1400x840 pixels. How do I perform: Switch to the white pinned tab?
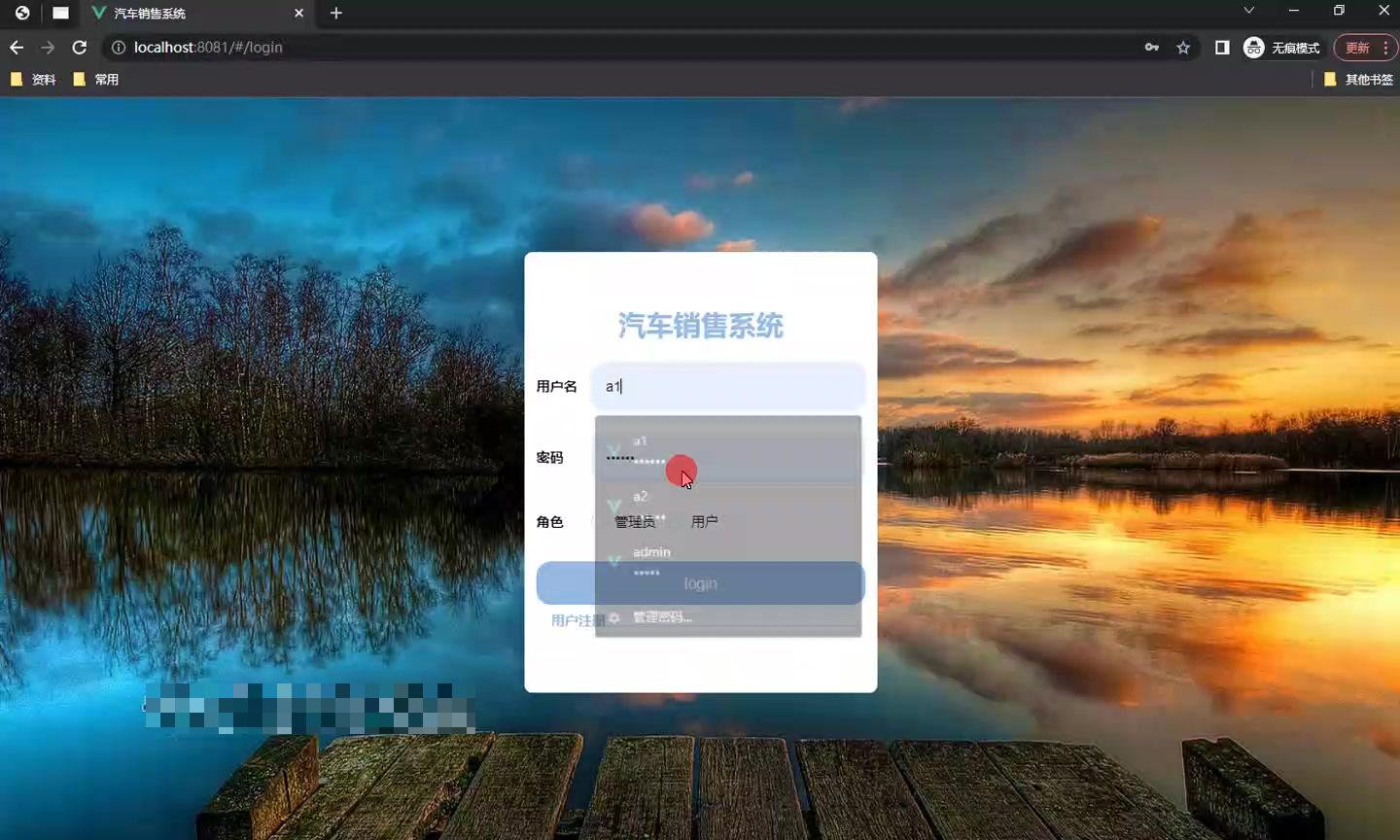tap(60, 14)
